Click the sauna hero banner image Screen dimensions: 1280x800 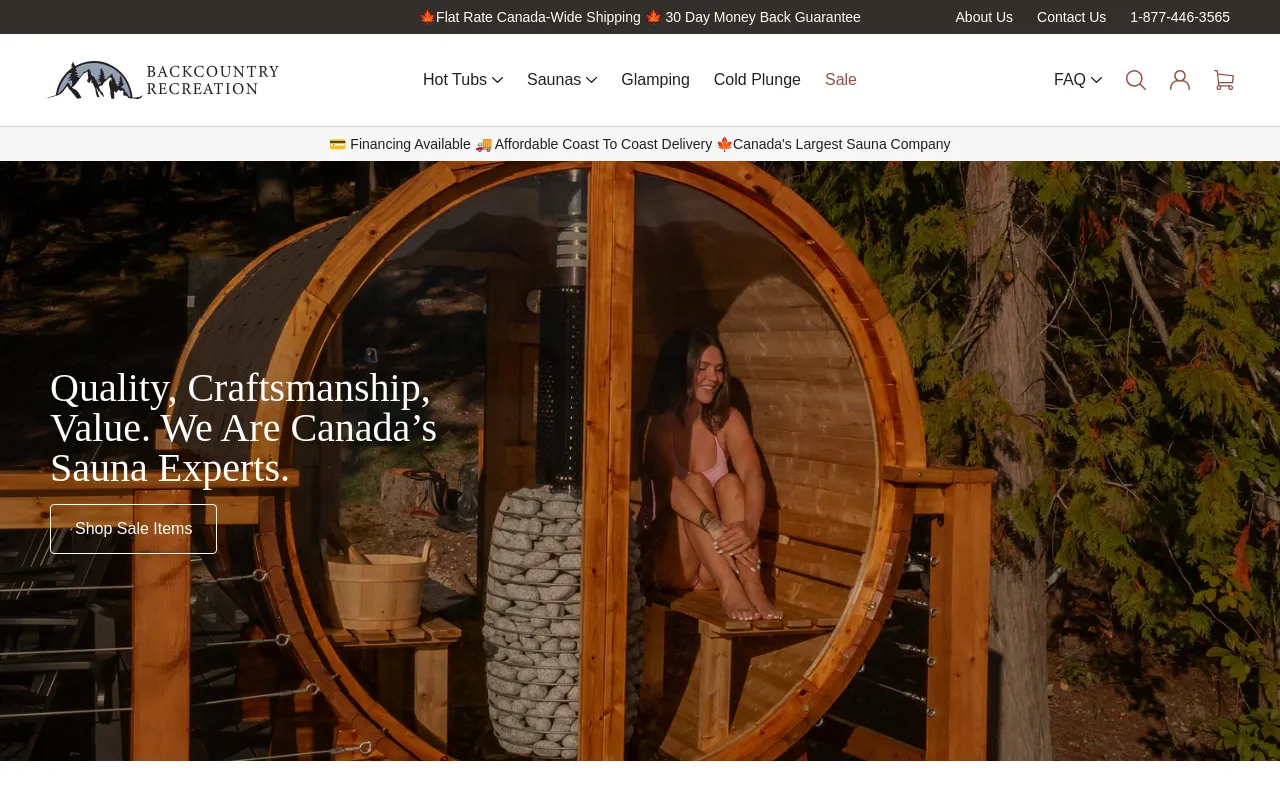640,461
